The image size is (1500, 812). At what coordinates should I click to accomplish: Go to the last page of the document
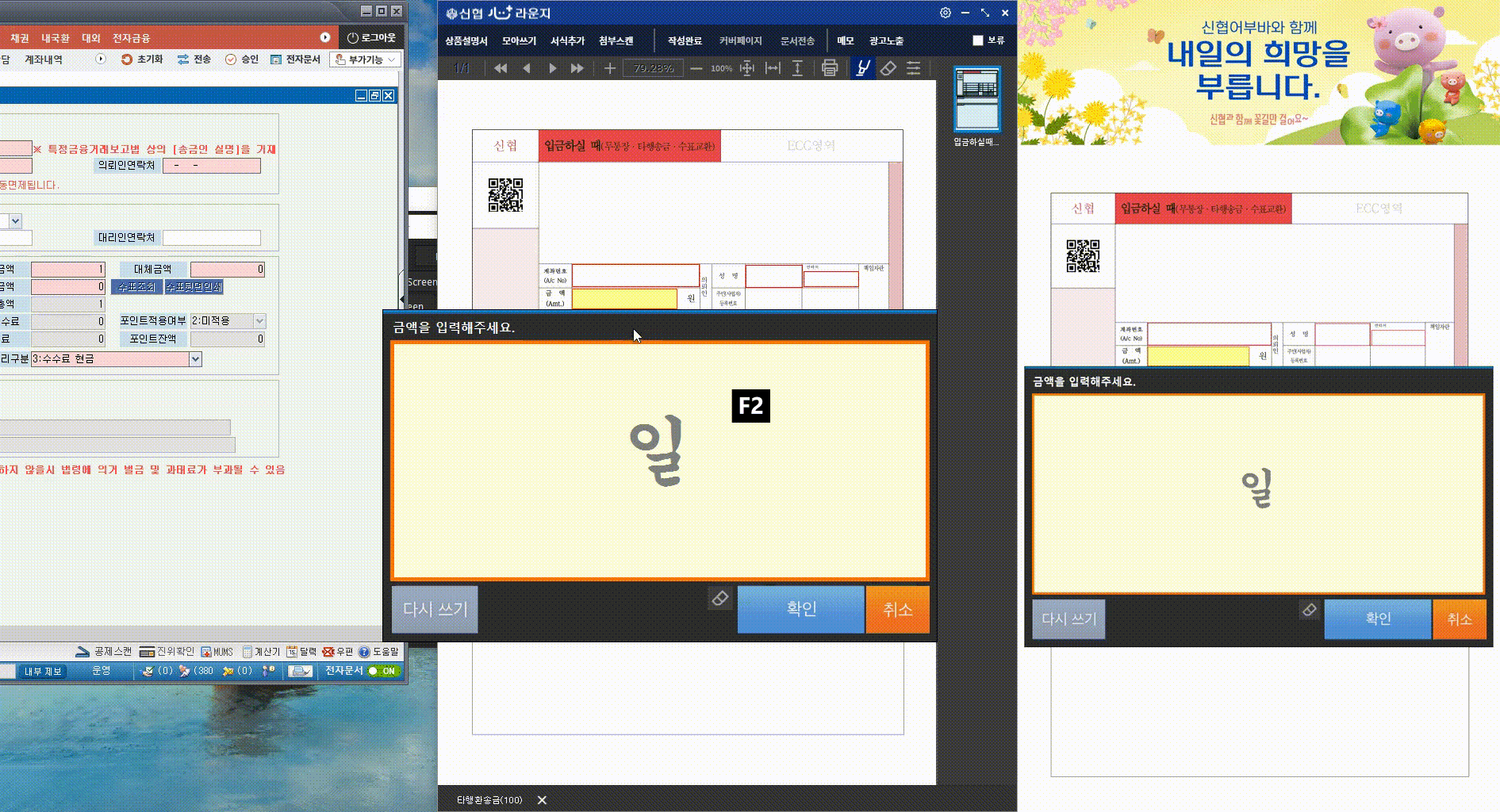[x=577, y=68]
